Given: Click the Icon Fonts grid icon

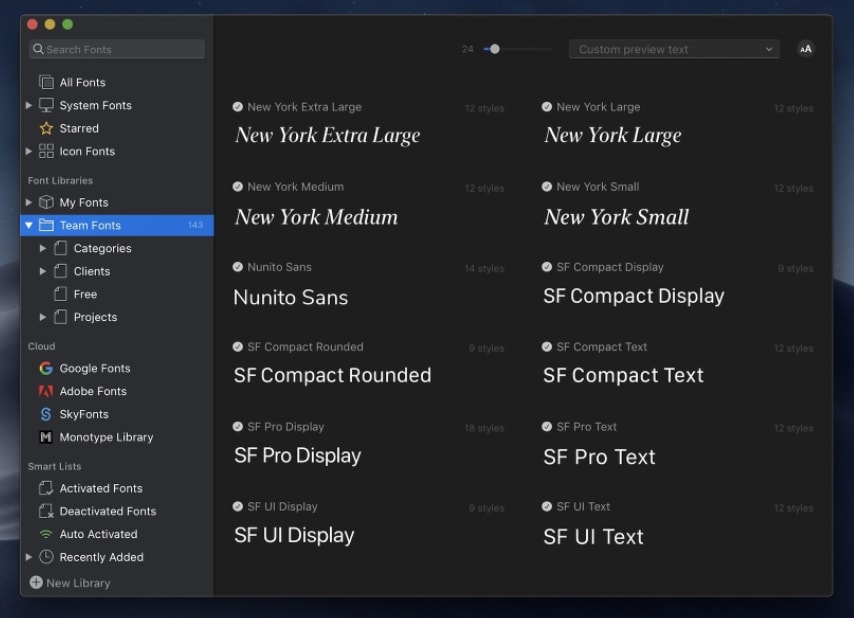Looking at the screenshot, I should pos(46,151).
